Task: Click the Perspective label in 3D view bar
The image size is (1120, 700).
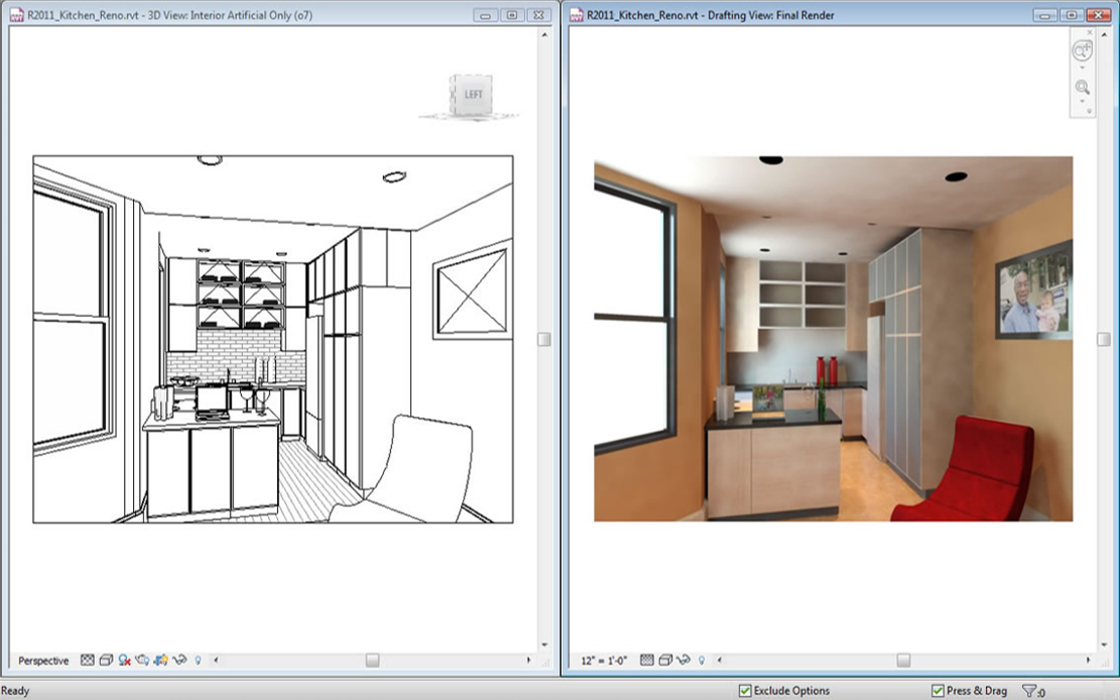Action: 44,660
